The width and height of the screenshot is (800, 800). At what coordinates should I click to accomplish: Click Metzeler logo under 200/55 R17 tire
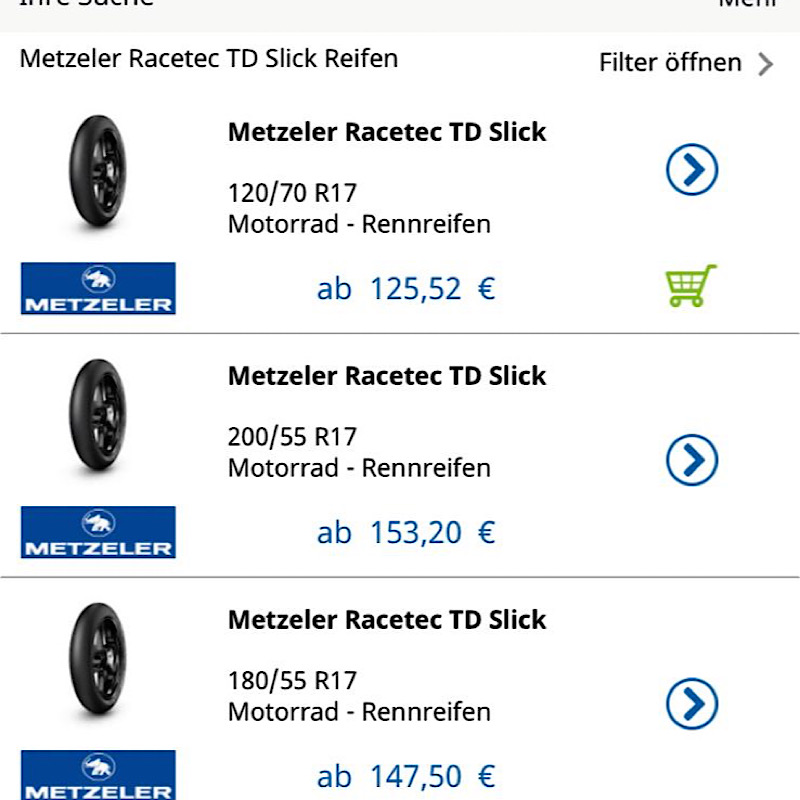tap(98, 532)
